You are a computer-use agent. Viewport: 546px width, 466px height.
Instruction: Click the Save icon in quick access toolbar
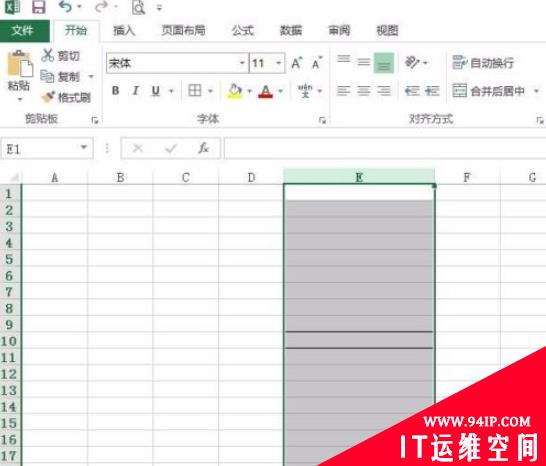pyautogui.click(x=39, y=7)
